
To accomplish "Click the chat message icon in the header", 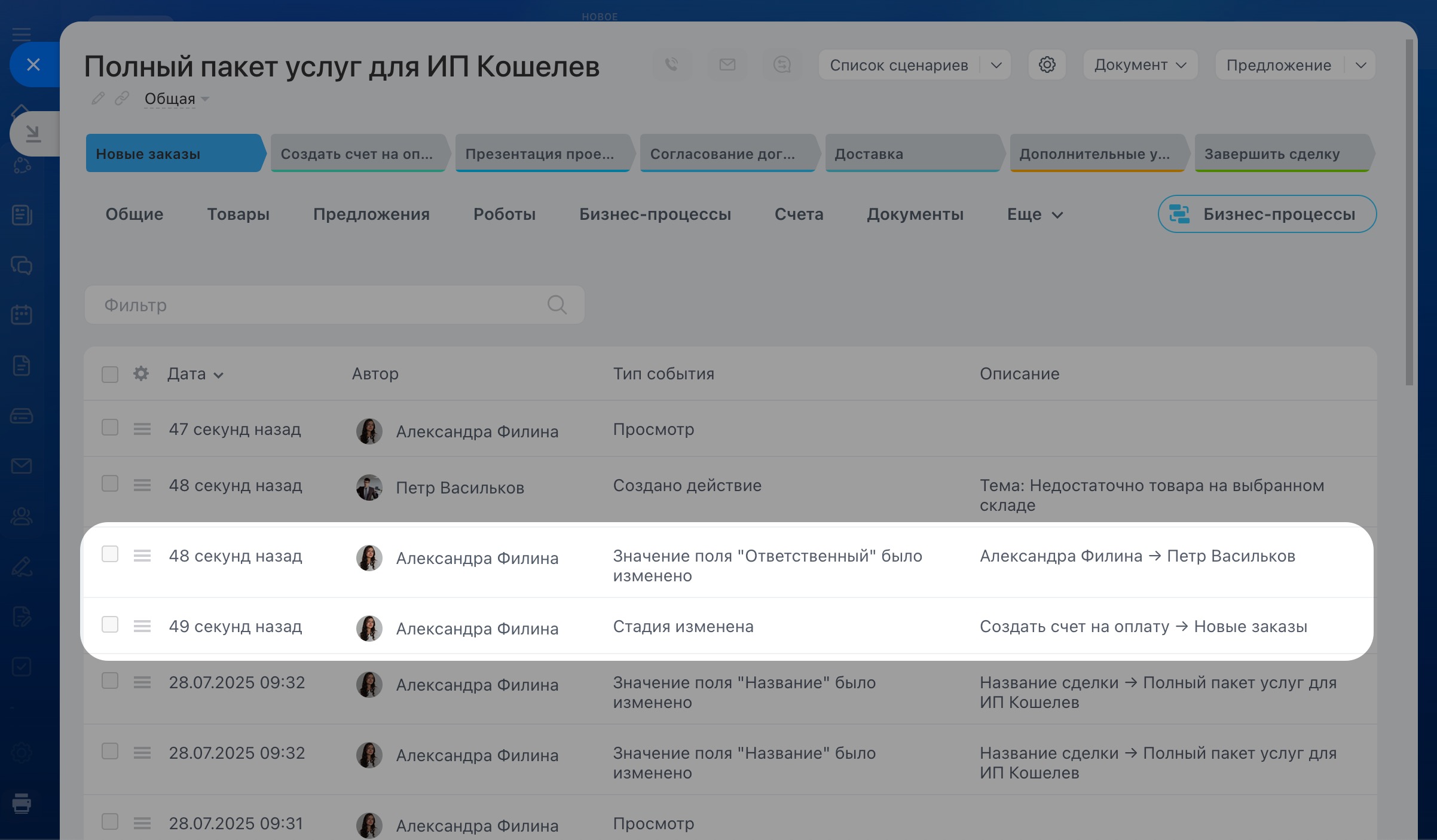I will [x=782, y=65].
